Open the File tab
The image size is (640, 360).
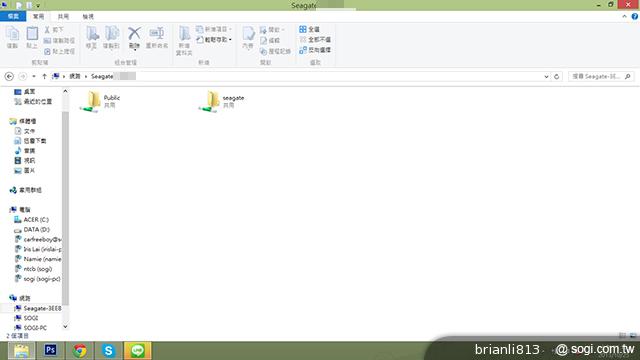point(13,16)
